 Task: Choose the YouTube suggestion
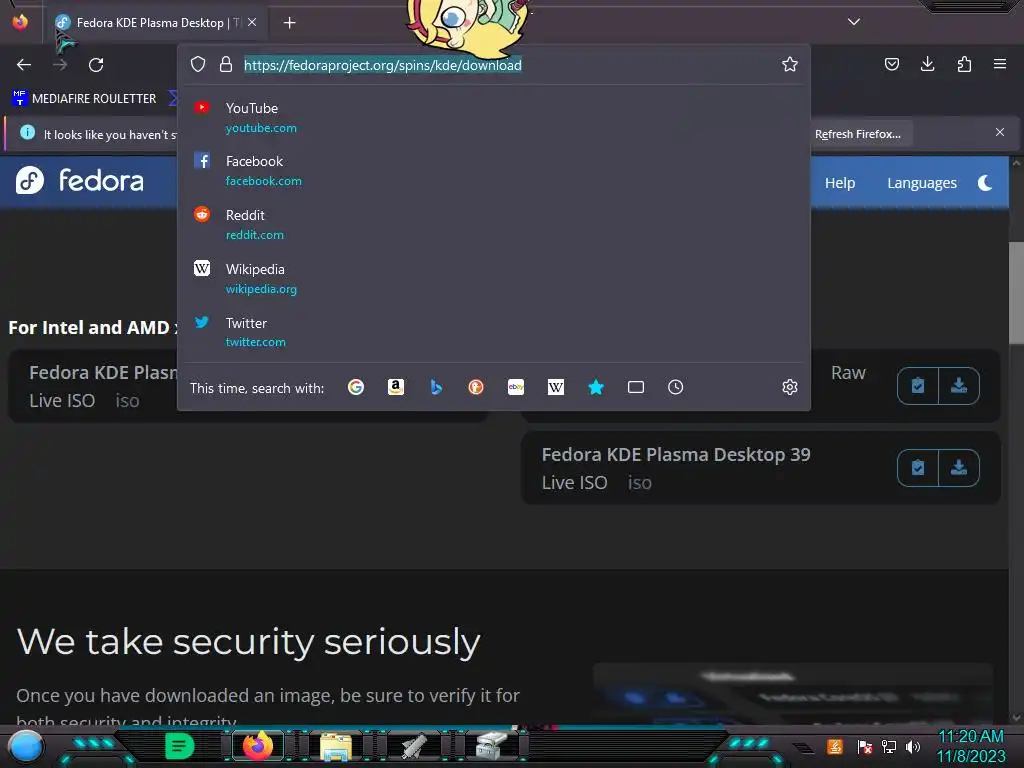coord(494,118)
